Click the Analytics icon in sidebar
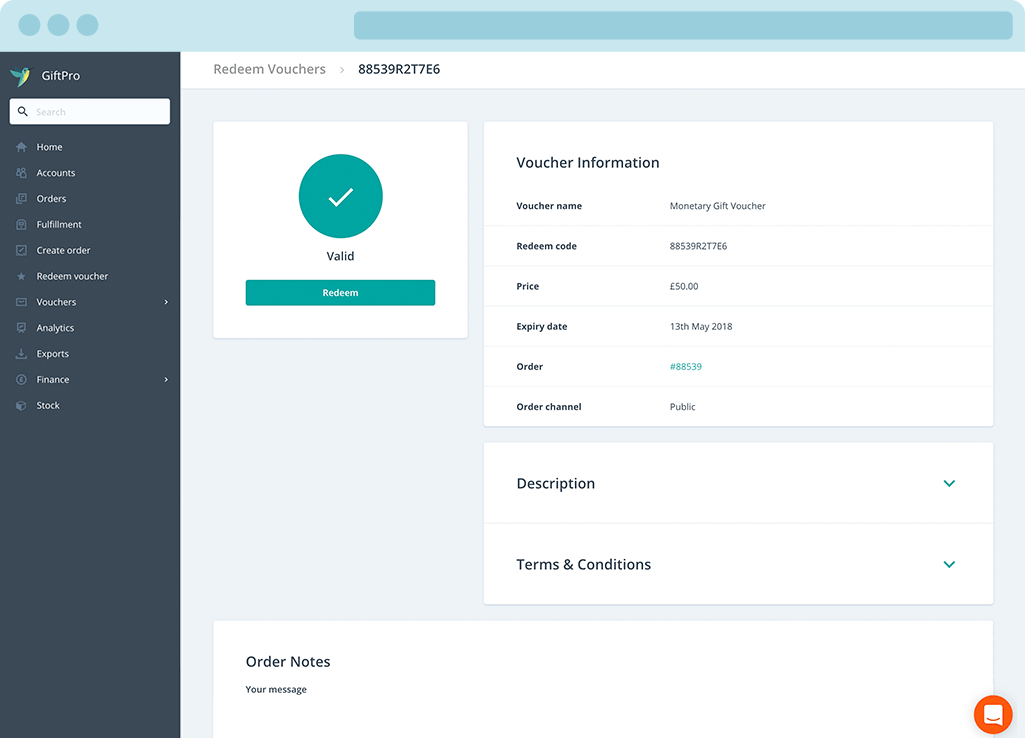 click(x=22, y=327)
